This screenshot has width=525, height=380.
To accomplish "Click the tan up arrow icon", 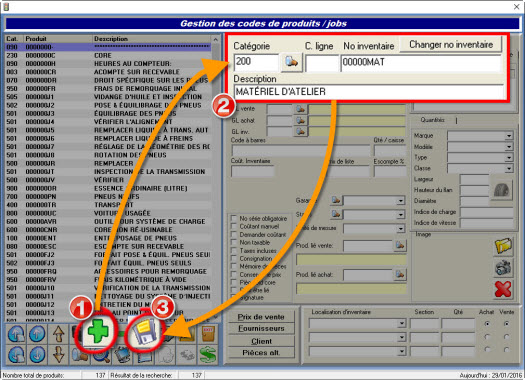I will pos(59,334).
